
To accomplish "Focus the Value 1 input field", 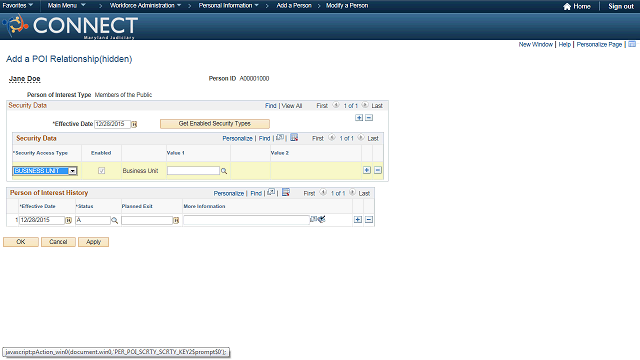I will pos(193,171).
